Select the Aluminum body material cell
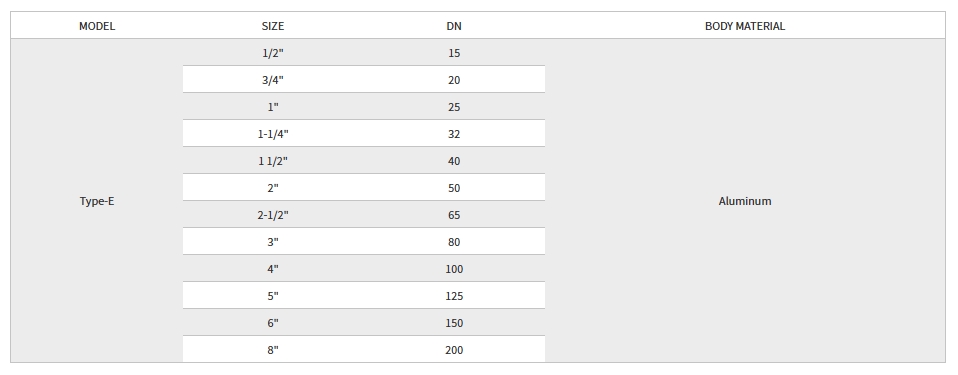This screenshot has height=375, width=958. coord(745,201)
